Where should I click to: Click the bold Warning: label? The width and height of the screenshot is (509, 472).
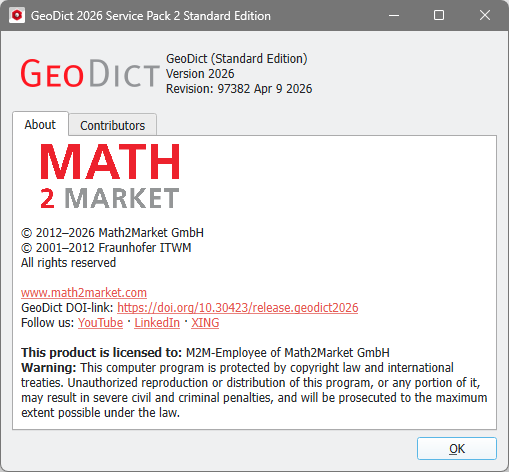pos(49,368)
